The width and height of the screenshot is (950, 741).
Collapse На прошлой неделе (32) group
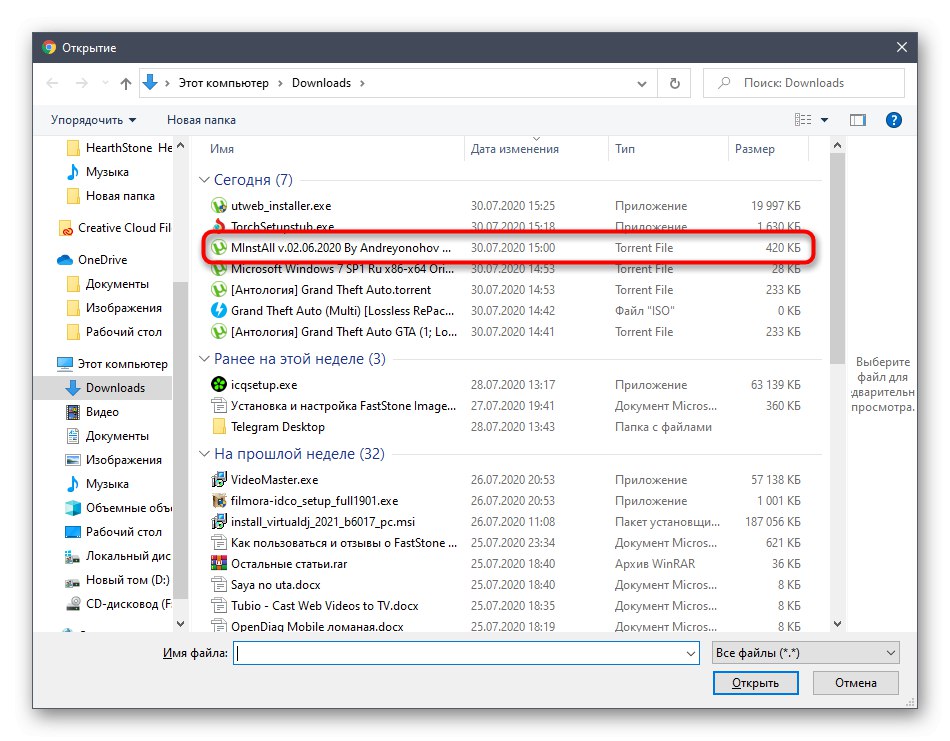[204, 453]
